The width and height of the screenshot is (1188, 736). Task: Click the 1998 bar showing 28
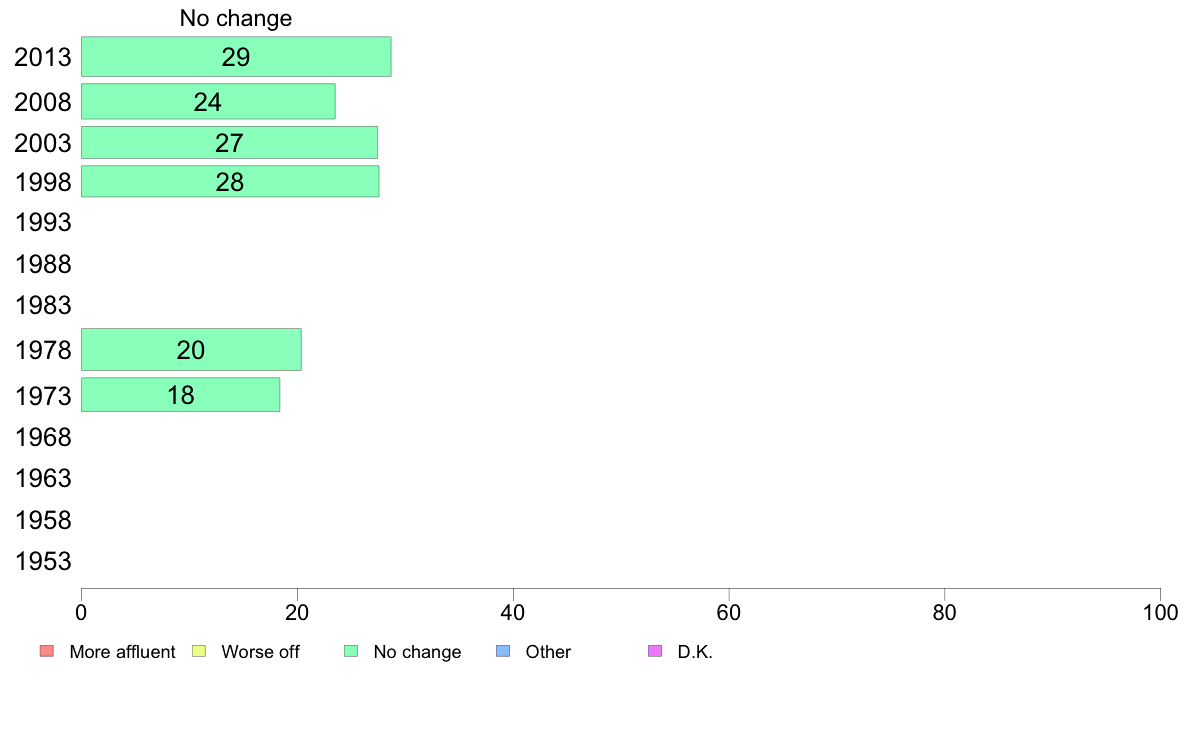pyautogui.click(x=230, y=182)
